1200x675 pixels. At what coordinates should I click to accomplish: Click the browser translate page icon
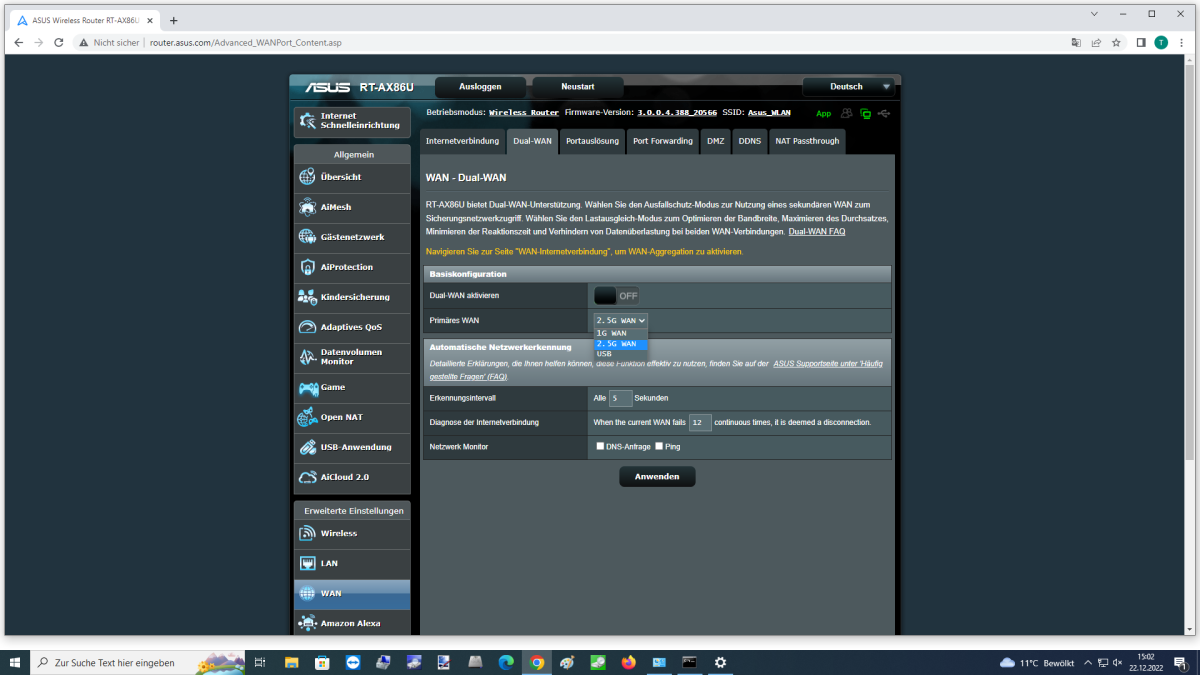[x=1076, y=42]
